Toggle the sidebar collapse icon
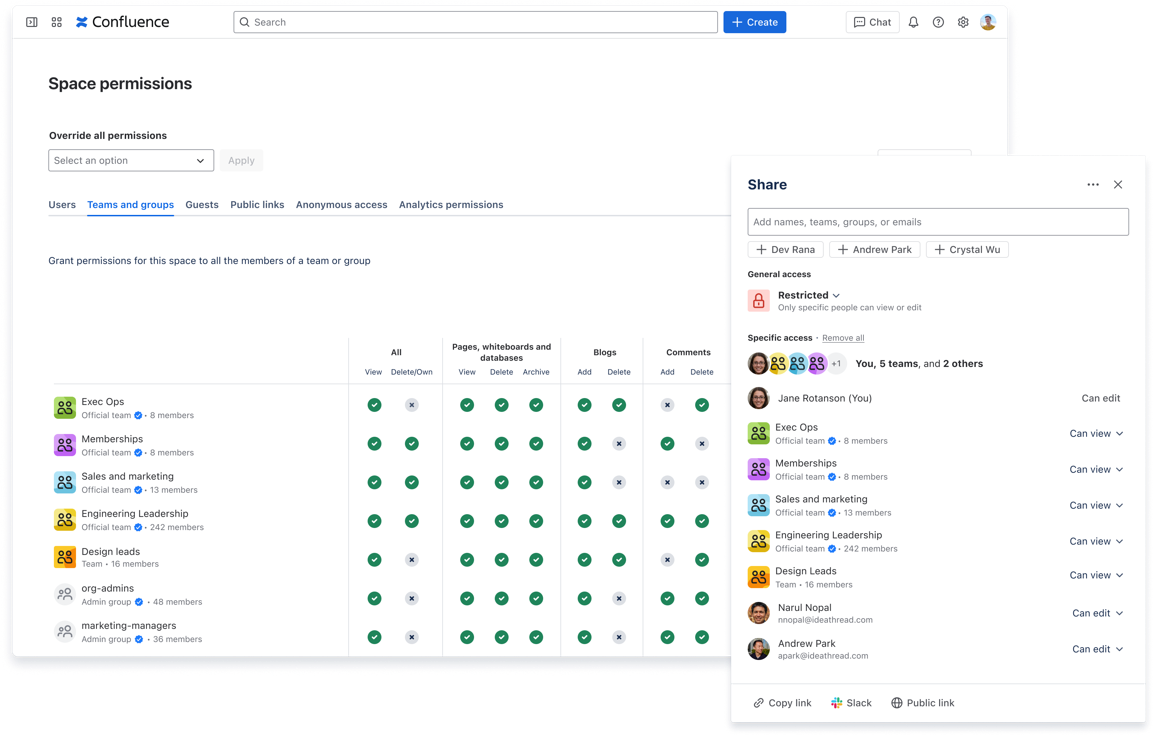 [x=32, y=22]
